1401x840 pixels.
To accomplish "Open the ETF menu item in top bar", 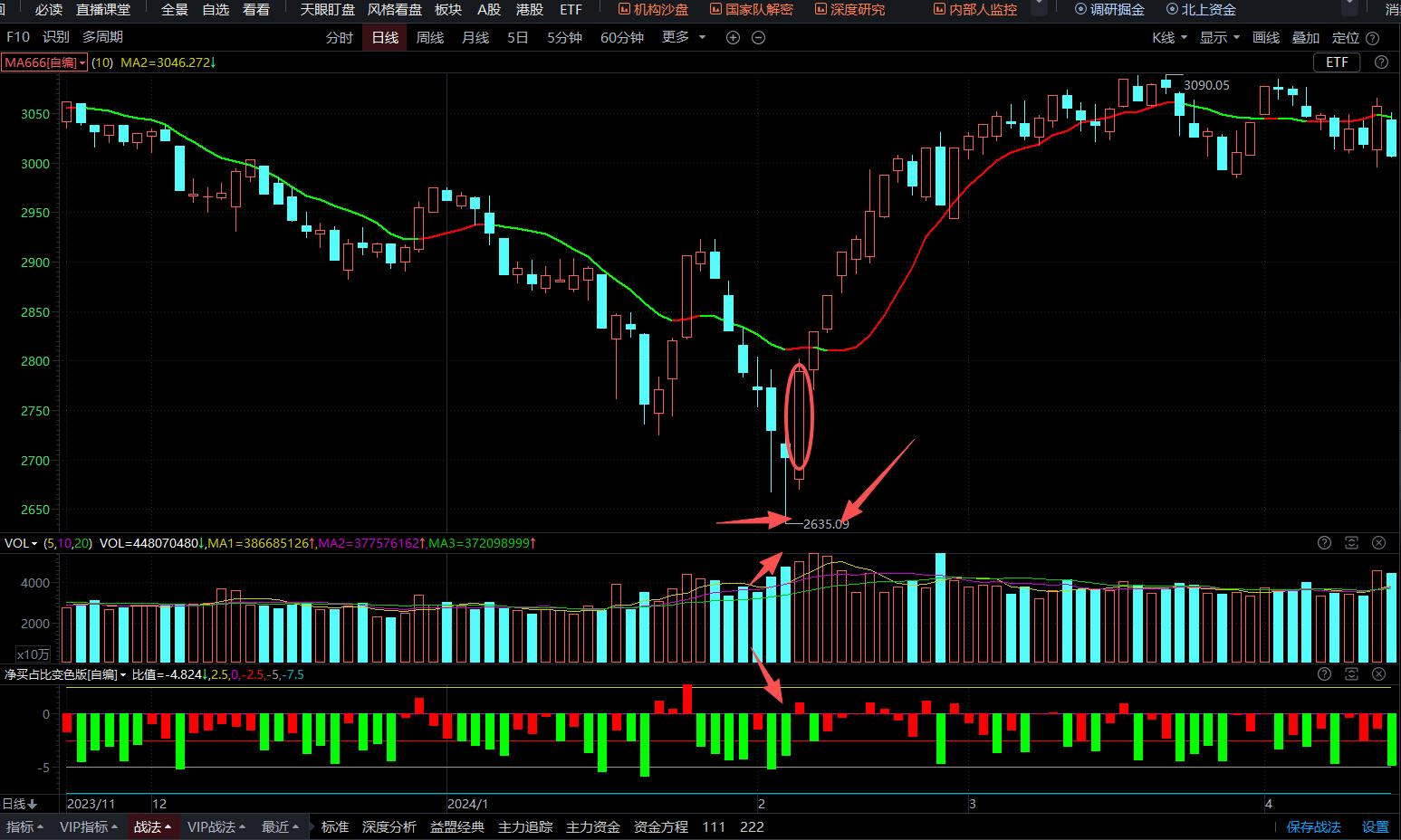I will tap(571, 9).
